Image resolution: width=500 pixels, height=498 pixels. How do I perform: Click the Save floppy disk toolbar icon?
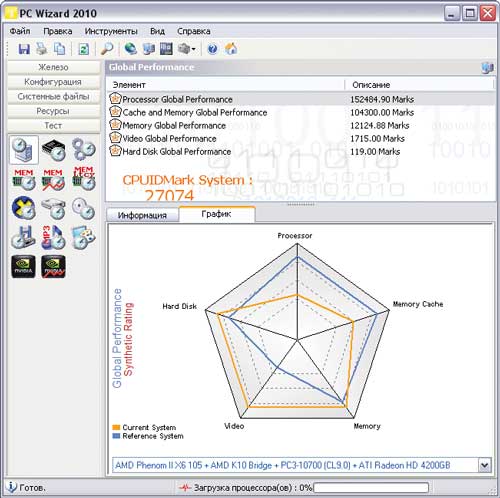pyautogui.click(x=24, y=49)
